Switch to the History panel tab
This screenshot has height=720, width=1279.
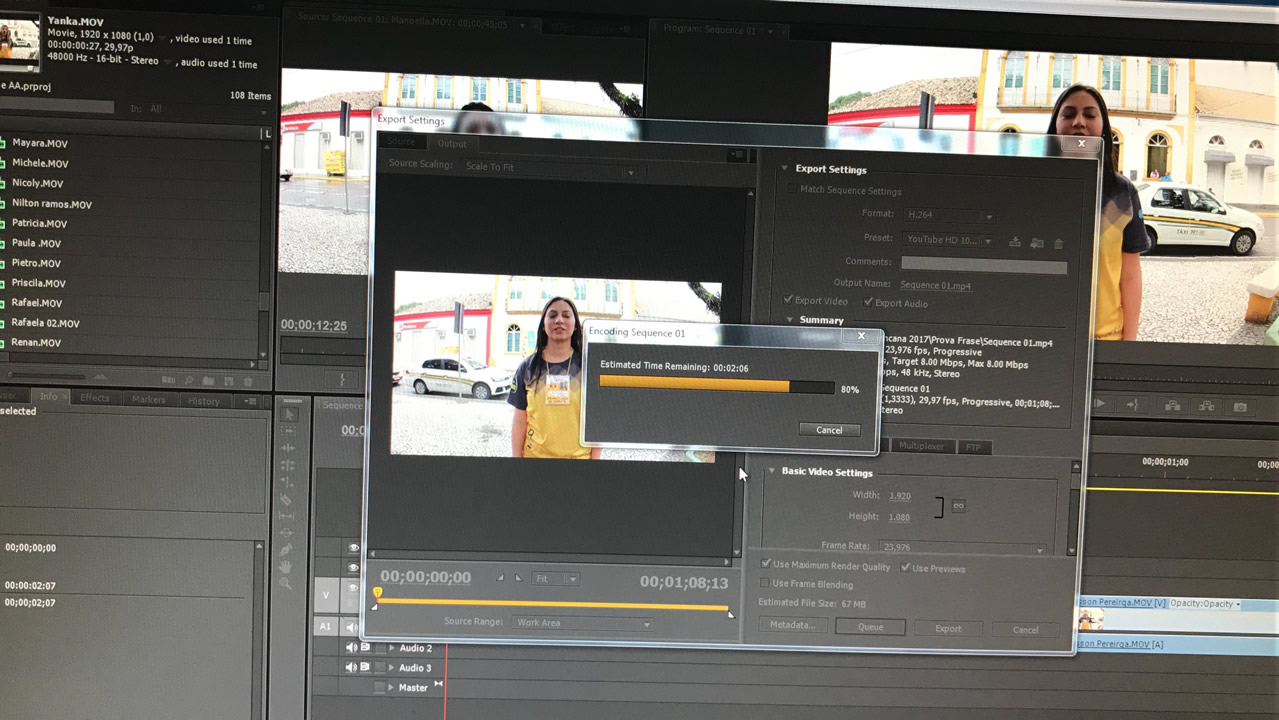coord(204,401)
